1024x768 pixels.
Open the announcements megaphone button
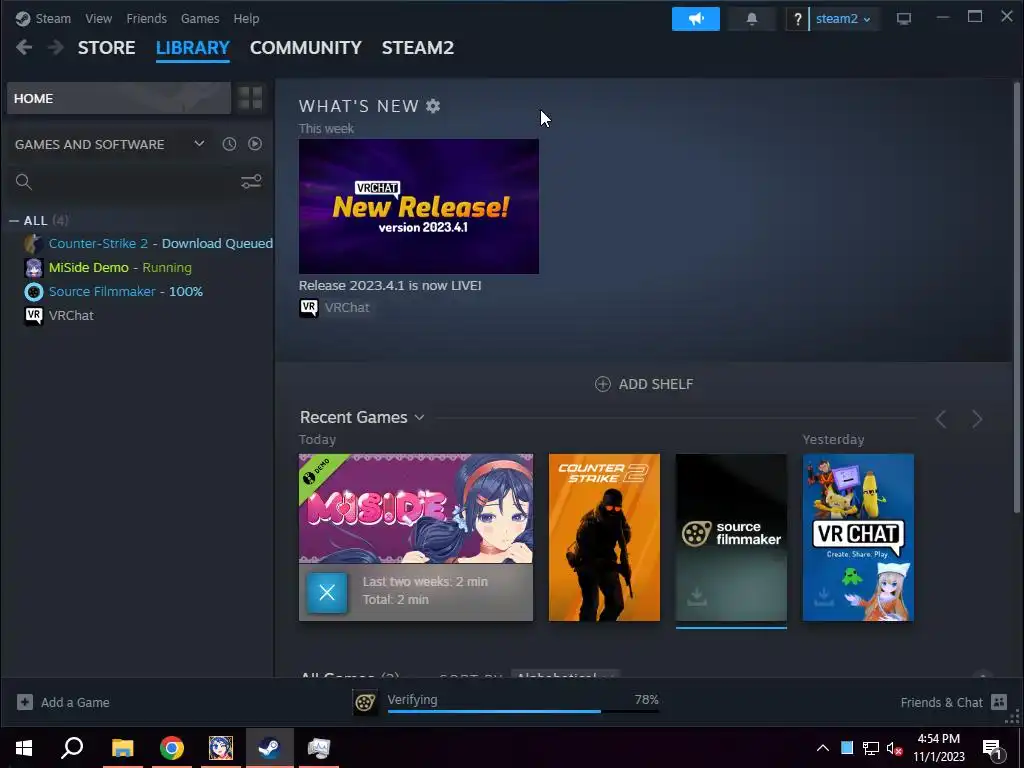tap(696, 19)
